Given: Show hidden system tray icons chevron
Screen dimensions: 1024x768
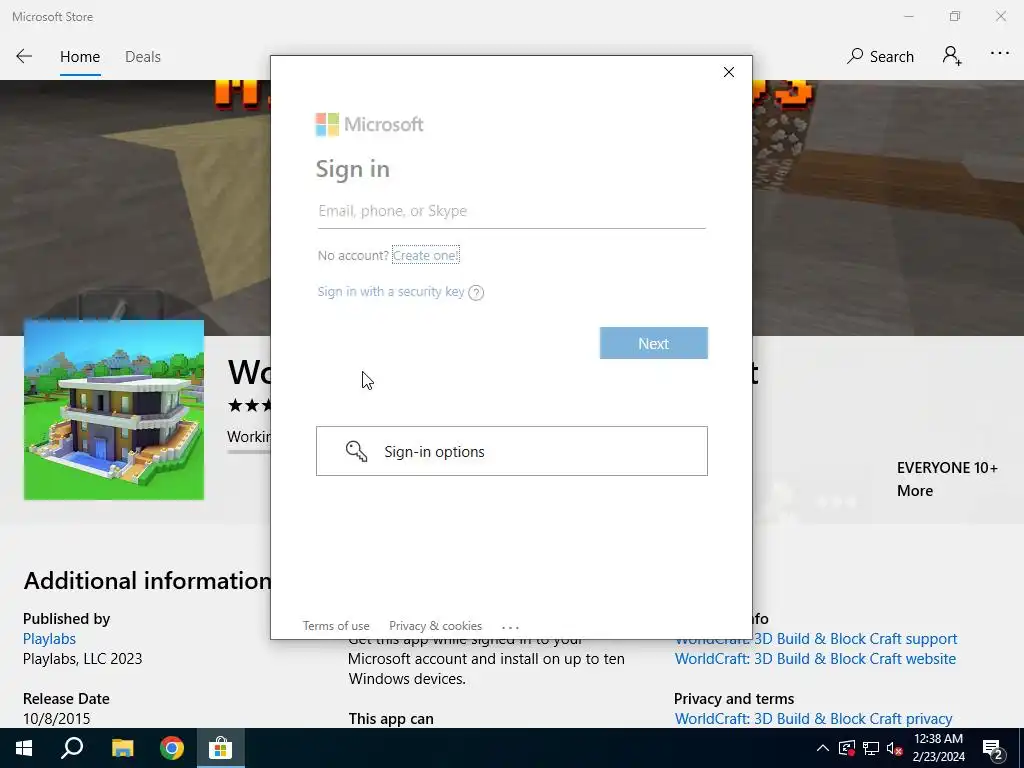Looking at the screenshot, I should point(823,748).
